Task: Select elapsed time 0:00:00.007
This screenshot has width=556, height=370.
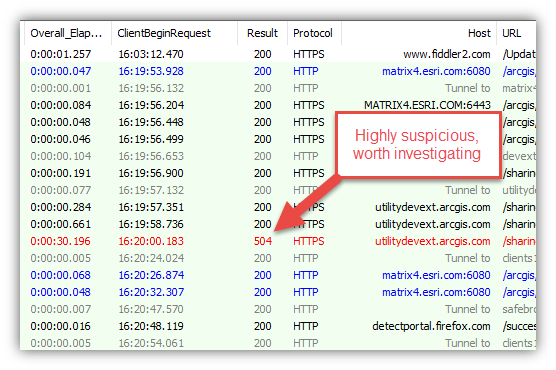Action: click(x=61, y=310)
